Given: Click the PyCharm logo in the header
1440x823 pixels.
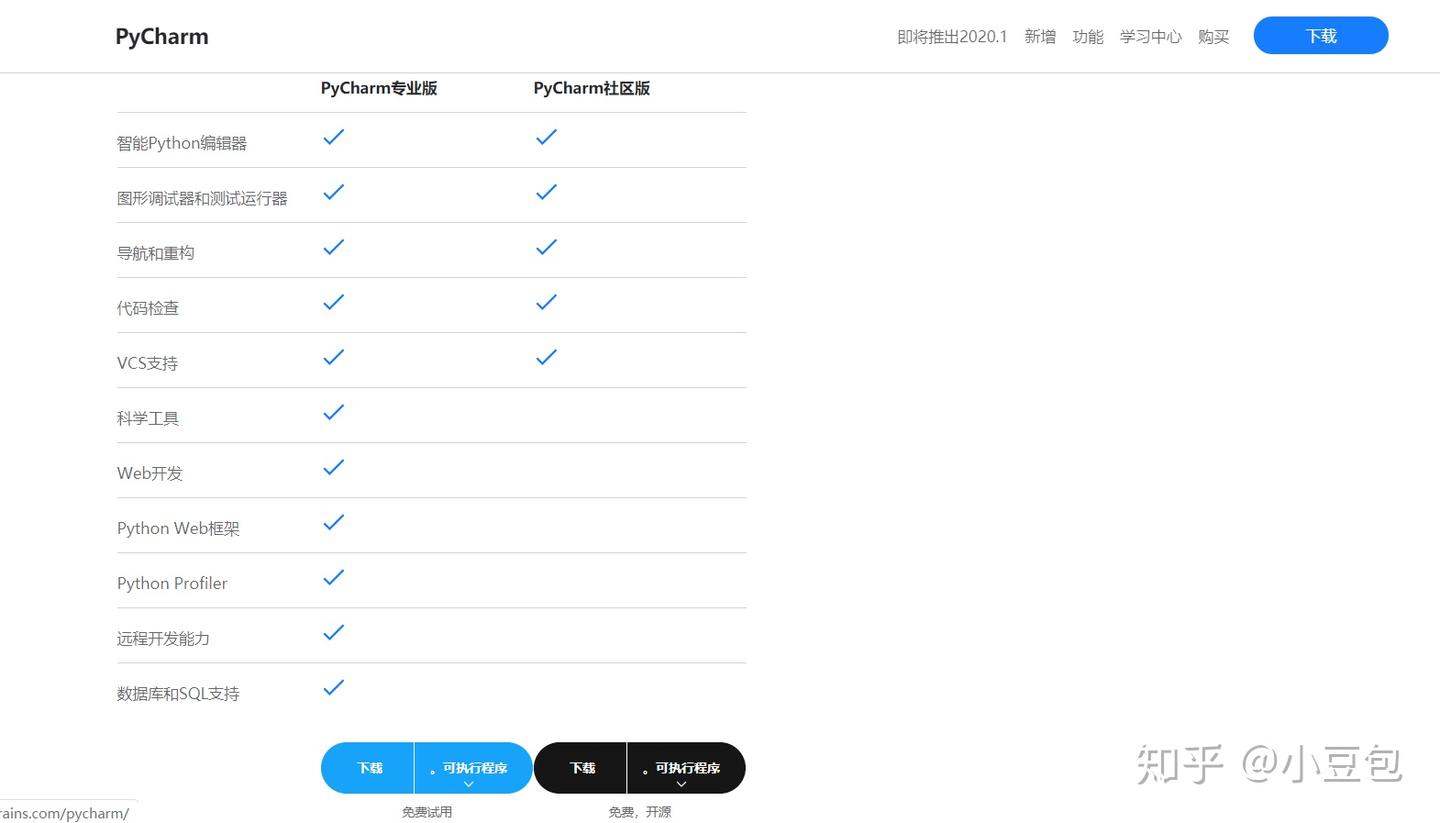Looking at the screenshot, I should click(162, 37).
